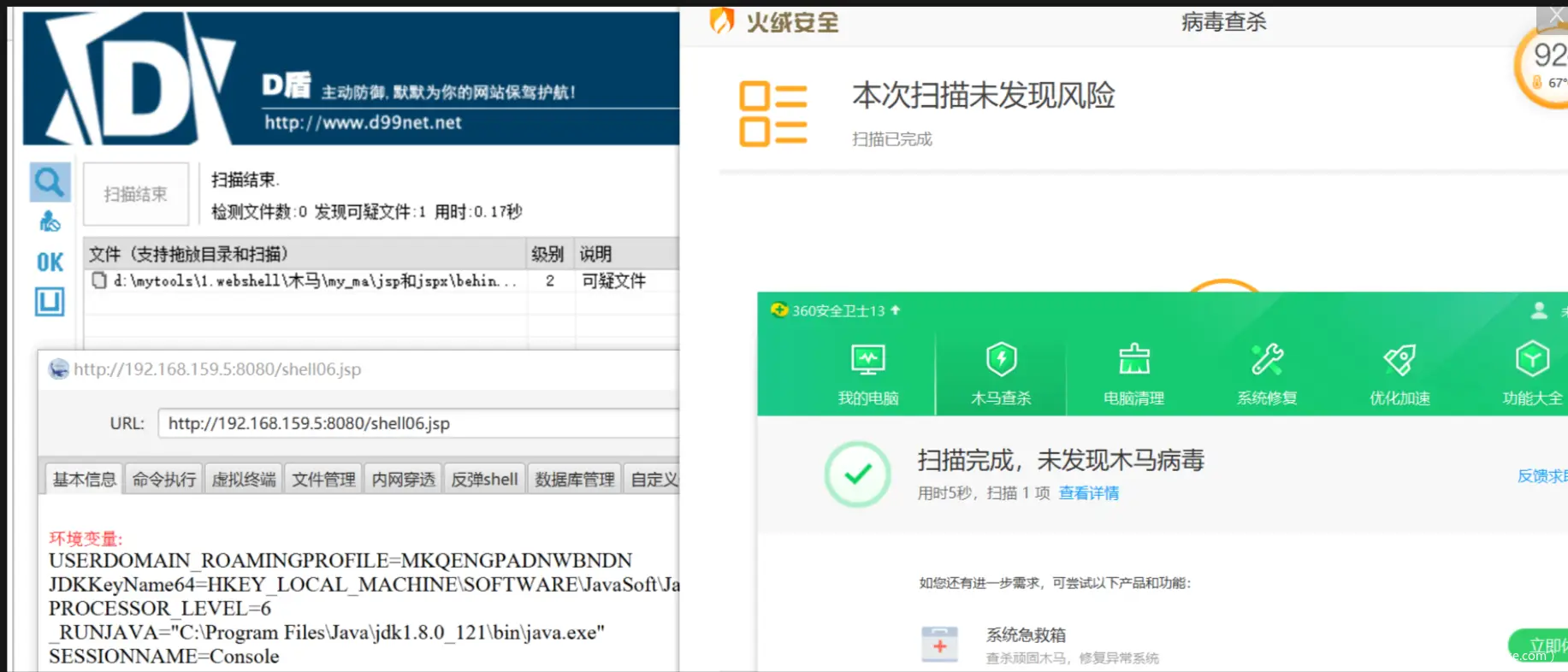Switch to the 命令执行 tab
This screenshot has height=672, width=1568.
tap(164, 480)
